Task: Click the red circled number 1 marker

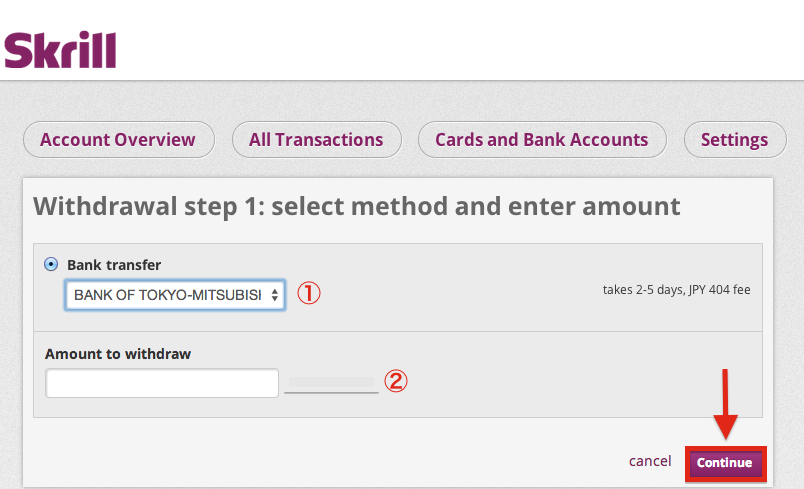Action: click(x=310, y=295)
